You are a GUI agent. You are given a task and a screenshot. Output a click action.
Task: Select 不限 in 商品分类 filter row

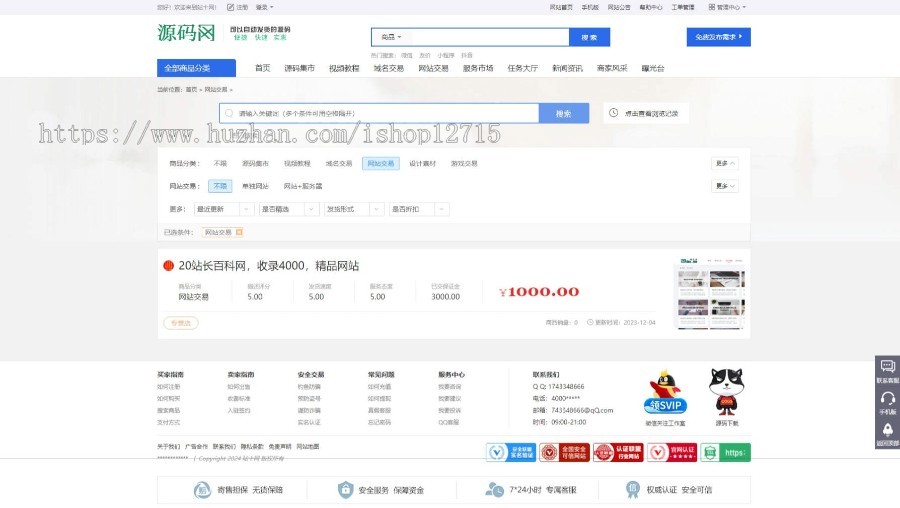point(220,164)
